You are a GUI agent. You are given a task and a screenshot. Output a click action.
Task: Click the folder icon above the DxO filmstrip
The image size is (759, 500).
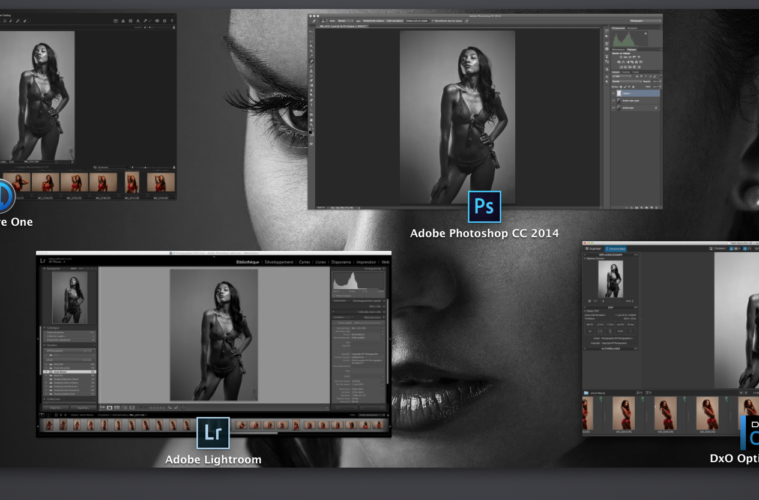pyautogui.click(x=587, y=392)
